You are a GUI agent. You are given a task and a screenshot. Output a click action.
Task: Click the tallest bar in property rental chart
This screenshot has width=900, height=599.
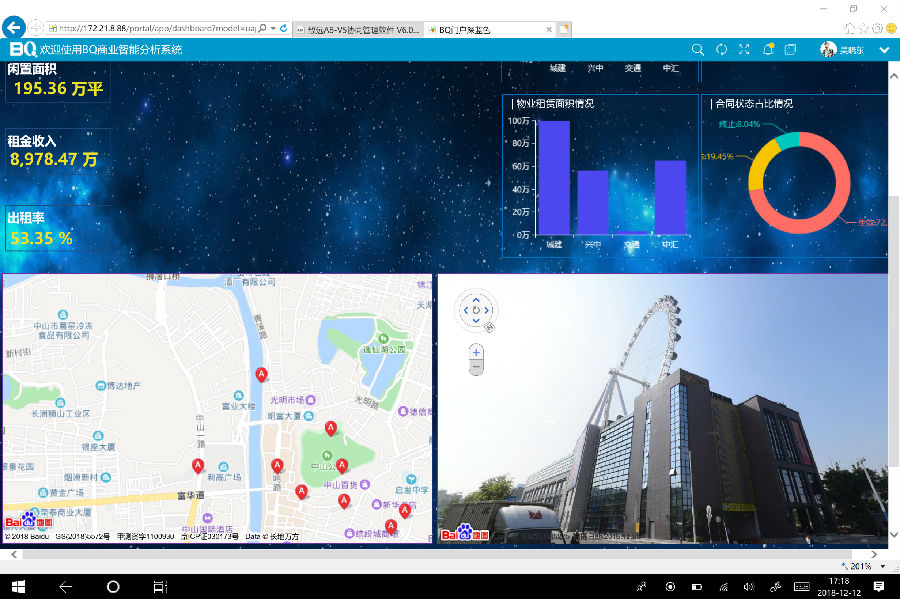[554, 177]
